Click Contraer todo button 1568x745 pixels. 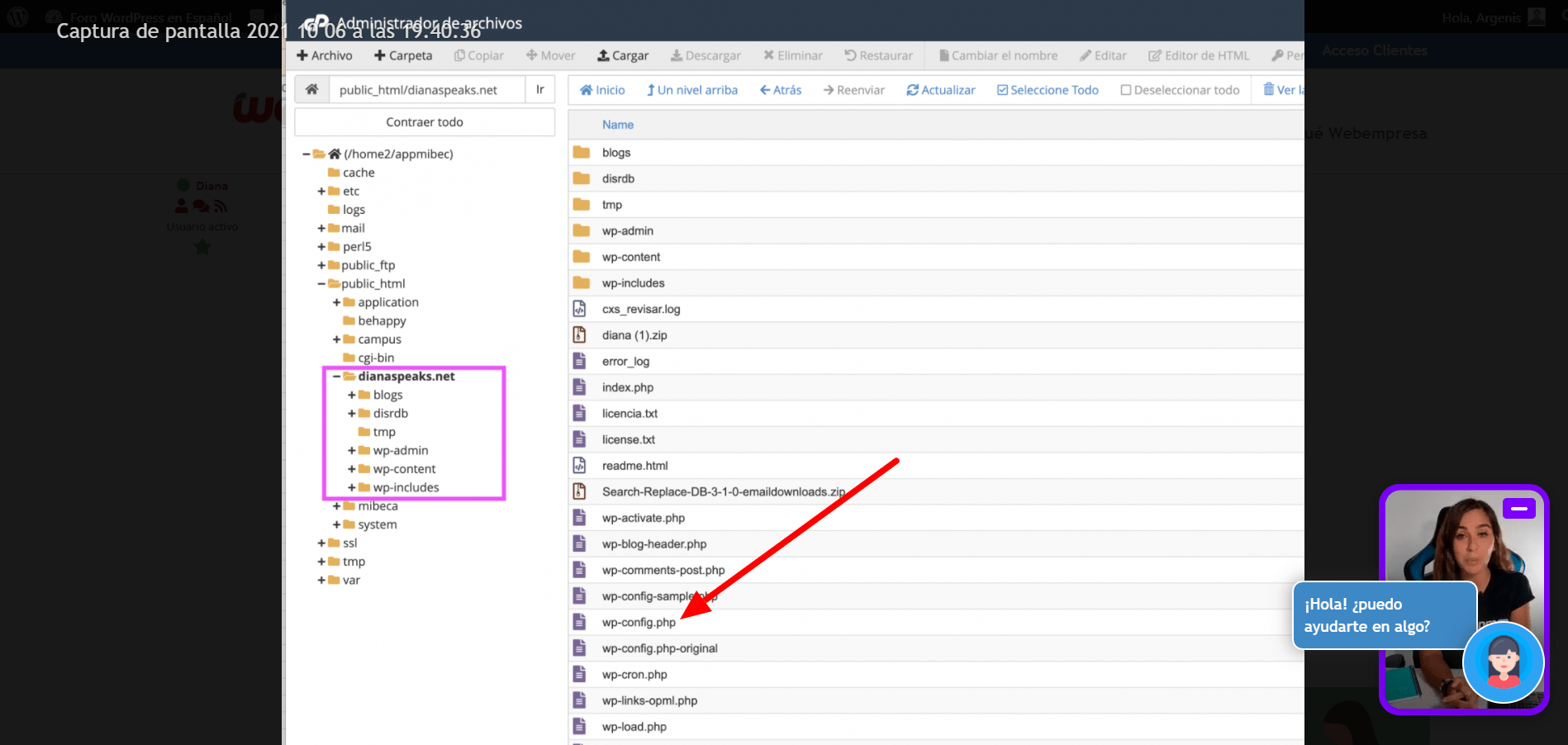tap(425, 122)
